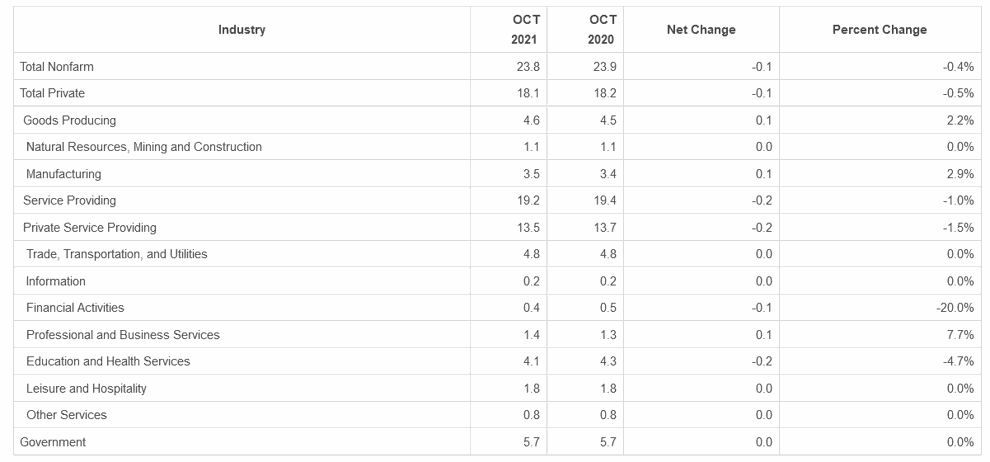
Task: Select Private Service Providing row label
Action: point(90,227)
